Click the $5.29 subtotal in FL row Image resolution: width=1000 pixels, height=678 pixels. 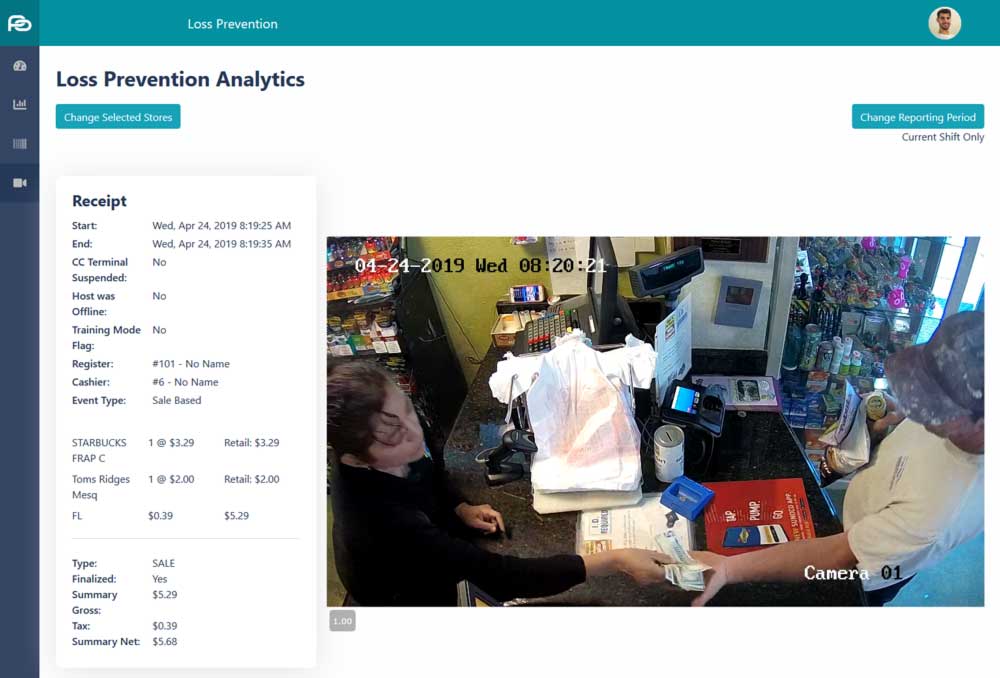(x=236, y=516)
